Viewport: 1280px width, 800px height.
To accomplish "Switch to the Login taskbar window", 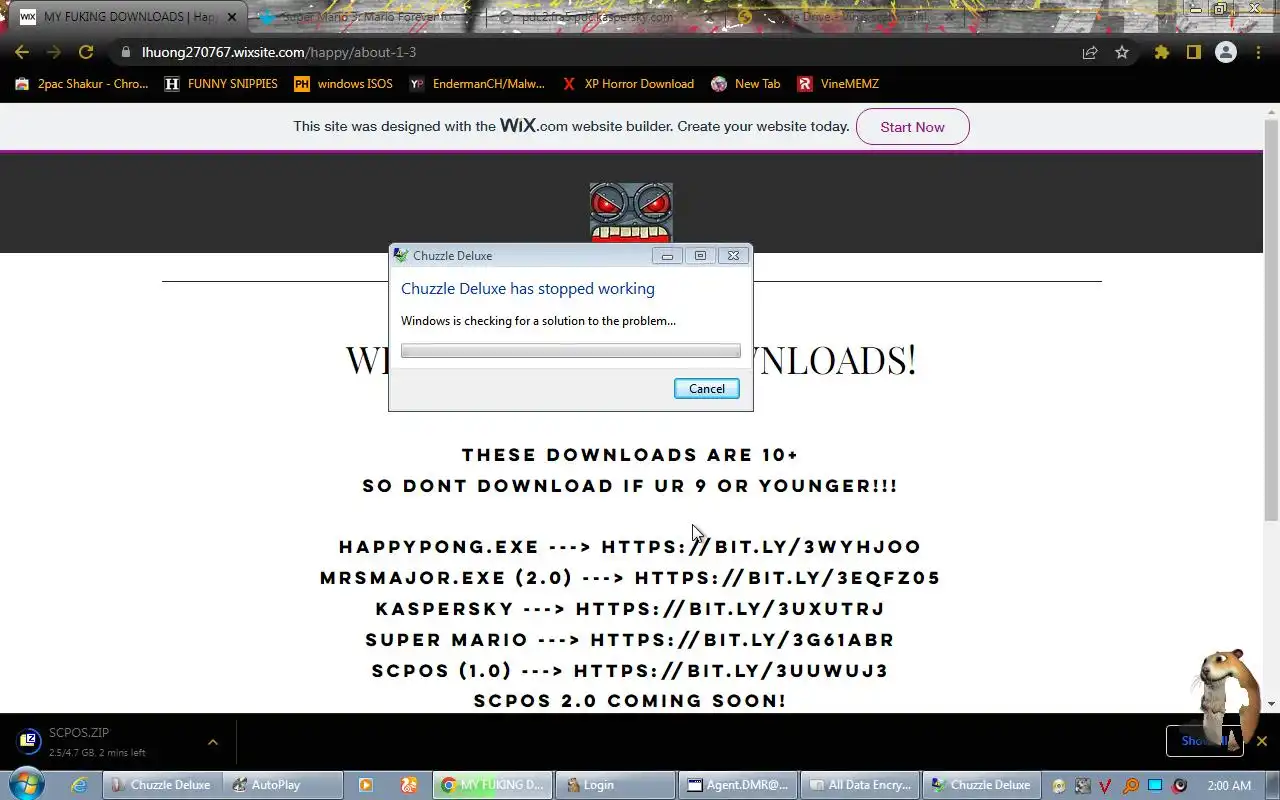I will coord(614,785).
